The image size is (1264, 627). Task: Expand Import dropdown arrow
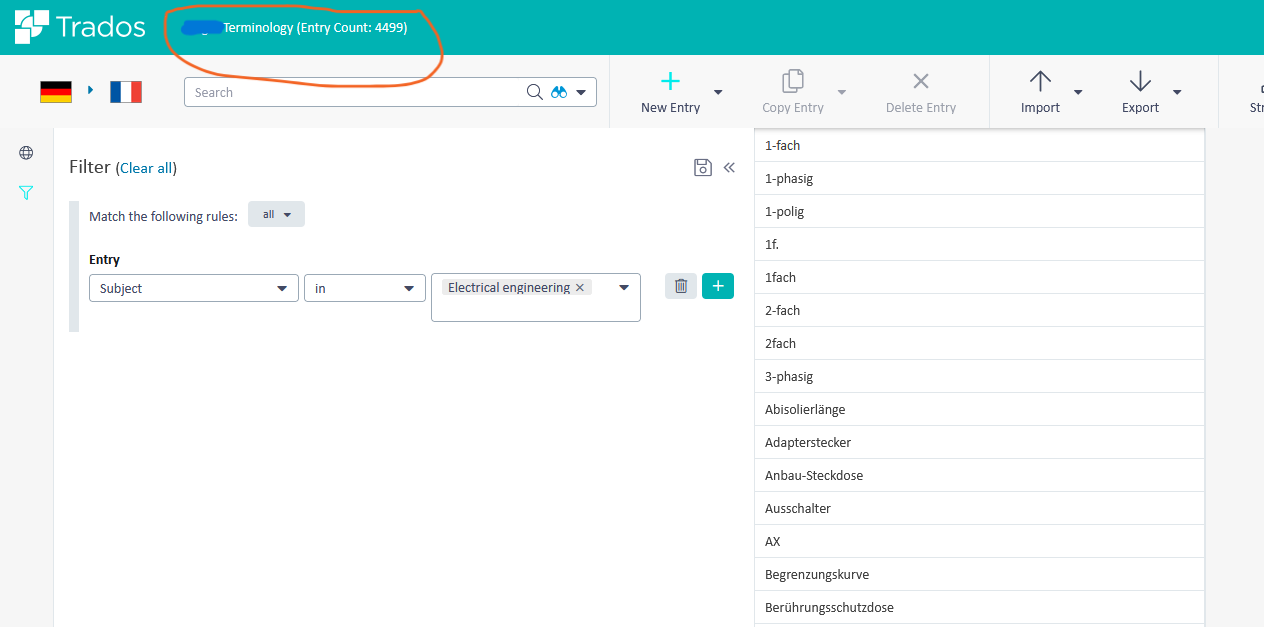pos(1078,92)
